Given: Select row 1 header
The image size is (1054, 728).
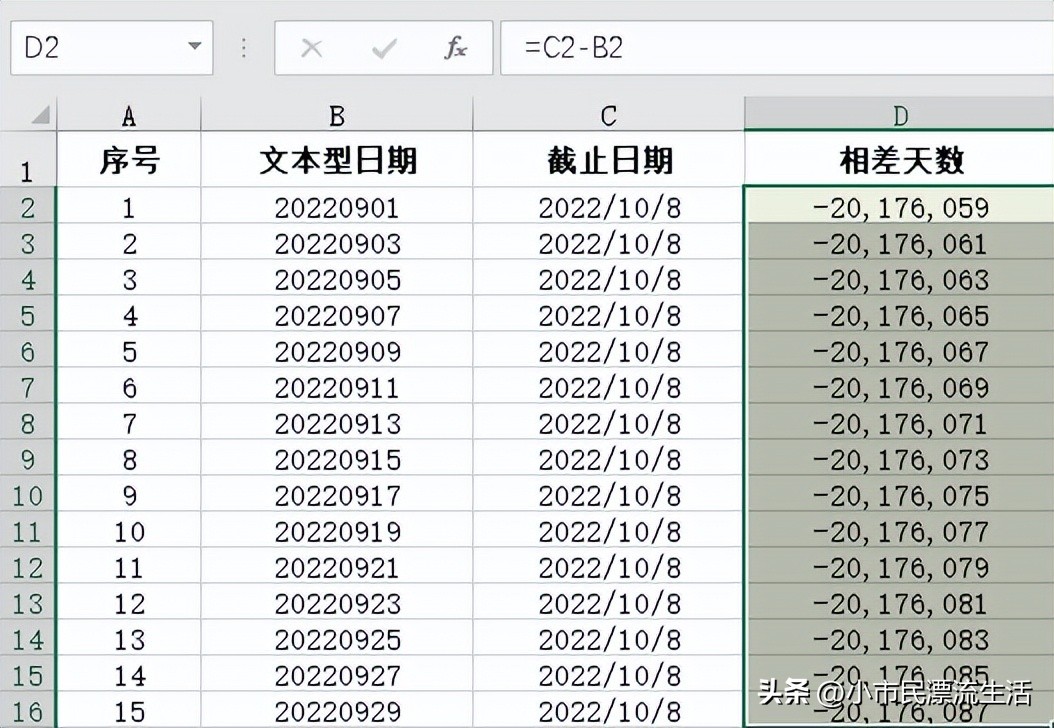Looking at the screenshot, I should coord(27,159).
